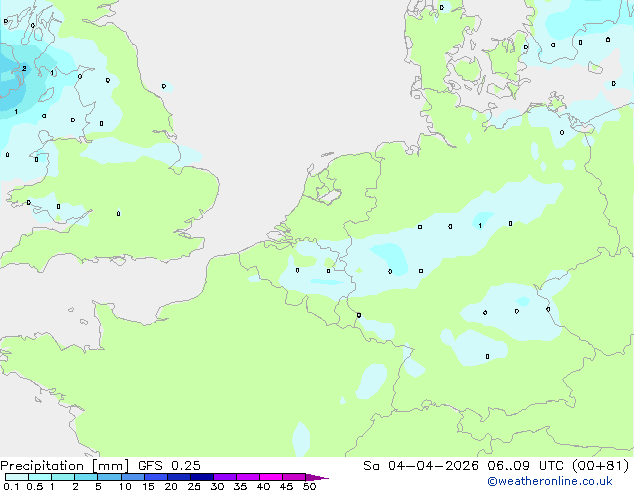Click the legend label '25'
The image size is (634, 490).
pos(194,486)
